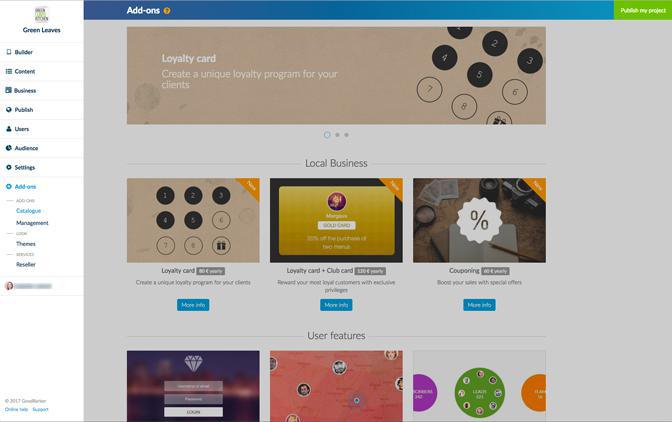Click the Settings gear icon
The height and width of the screenshot is (422, 672).
click(9, 167)
